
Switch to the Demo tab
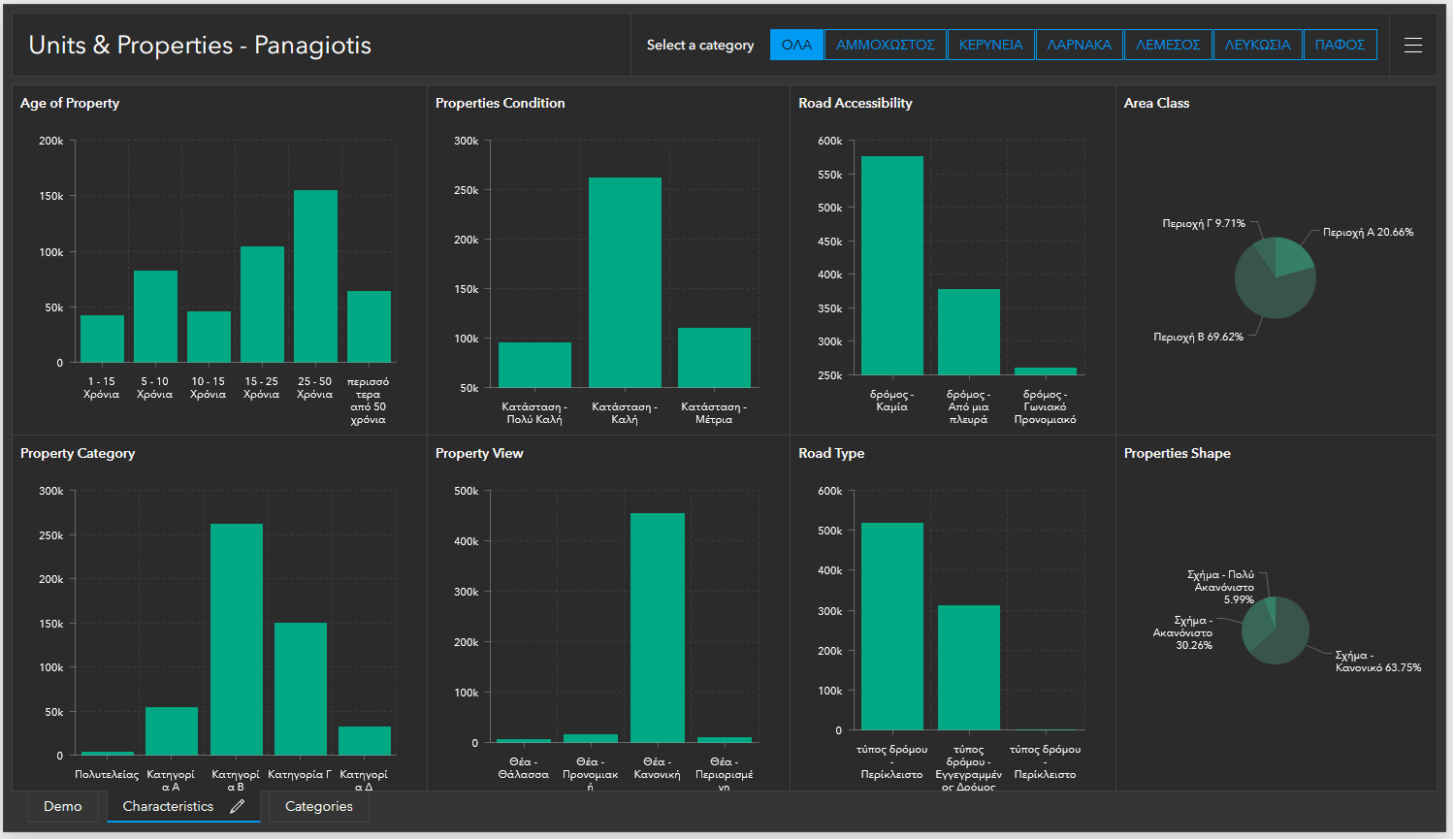pyautogui.click(x=62, y=806)
